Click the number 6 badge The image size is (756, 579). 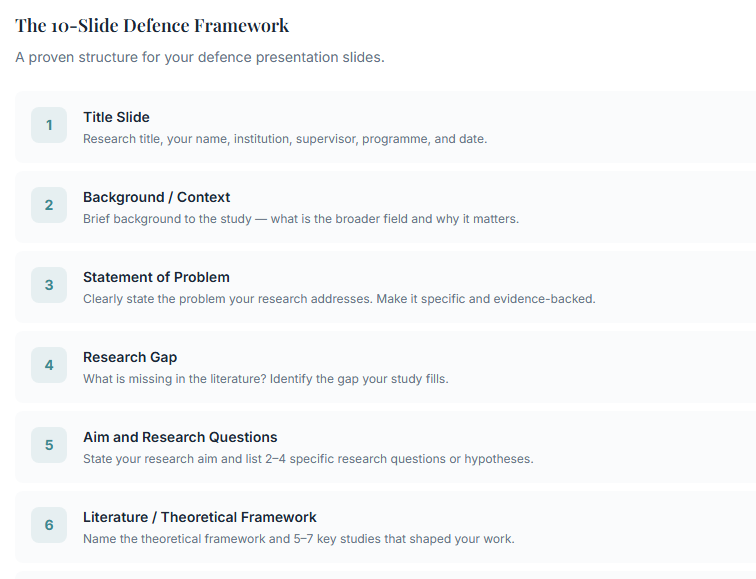49,525
